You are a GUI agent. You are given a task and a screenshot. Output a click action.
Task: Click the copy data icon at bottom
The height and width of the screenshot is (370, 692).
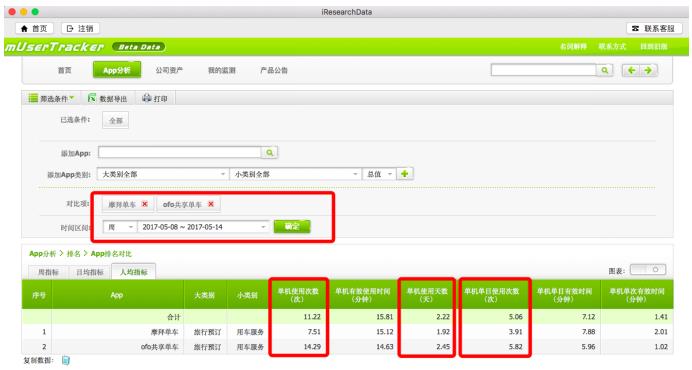[66, 360]
